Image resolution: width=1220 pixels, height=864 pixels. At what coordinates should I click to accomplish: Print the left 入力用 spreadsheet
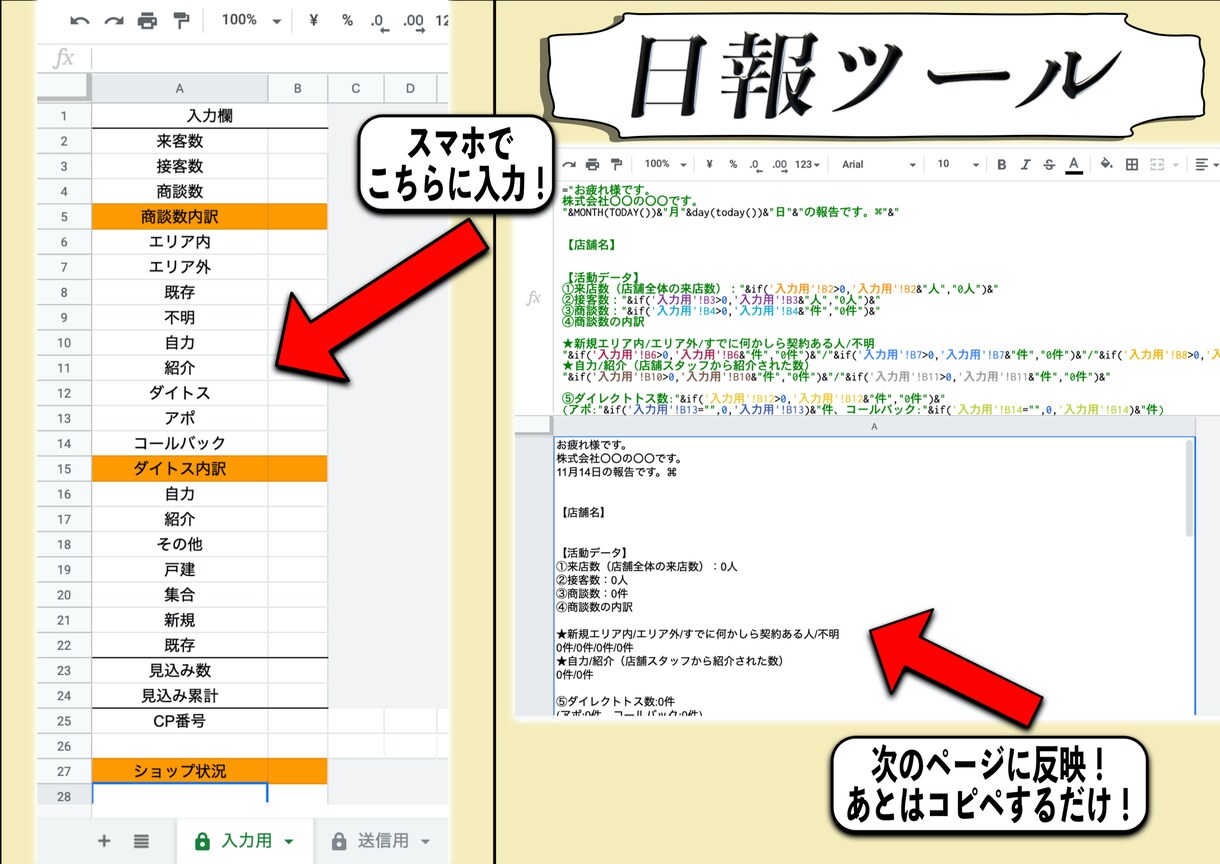click(x=148, y=20)
